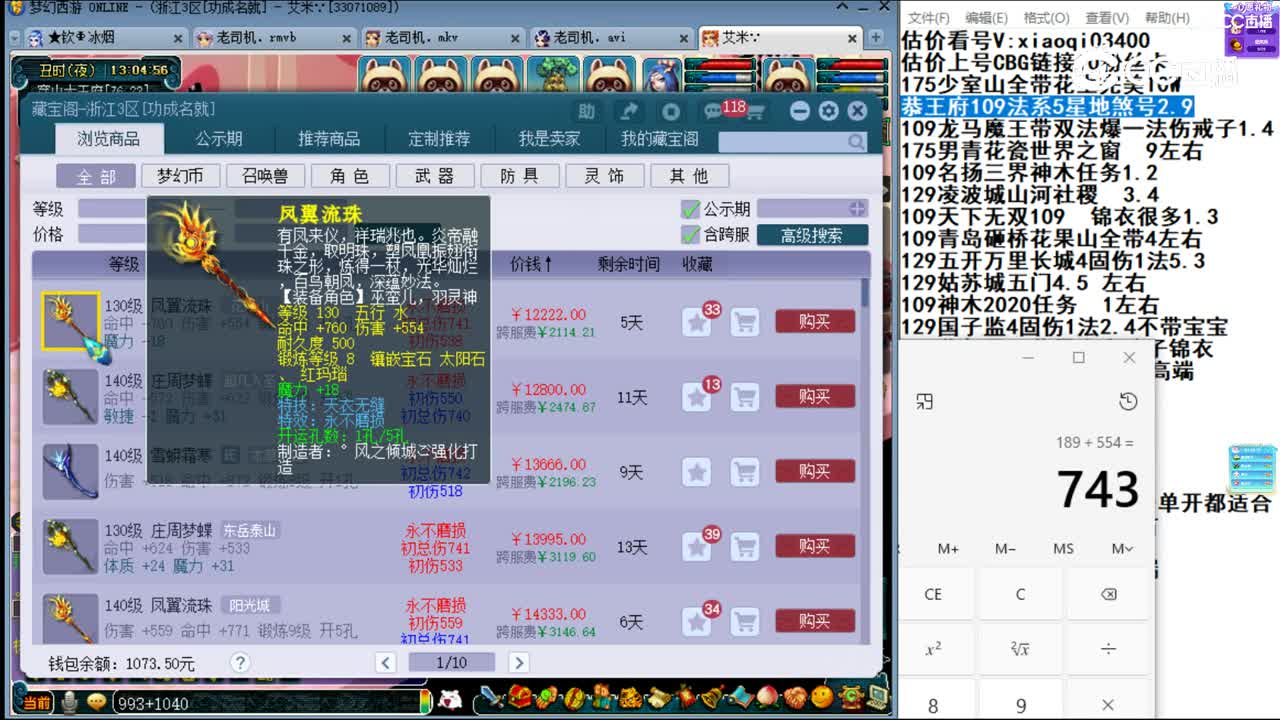Viewport: 1280px width, 720px height.
Task: Favorite the 12222.00 listing with star icon
Action: (697, 322)
